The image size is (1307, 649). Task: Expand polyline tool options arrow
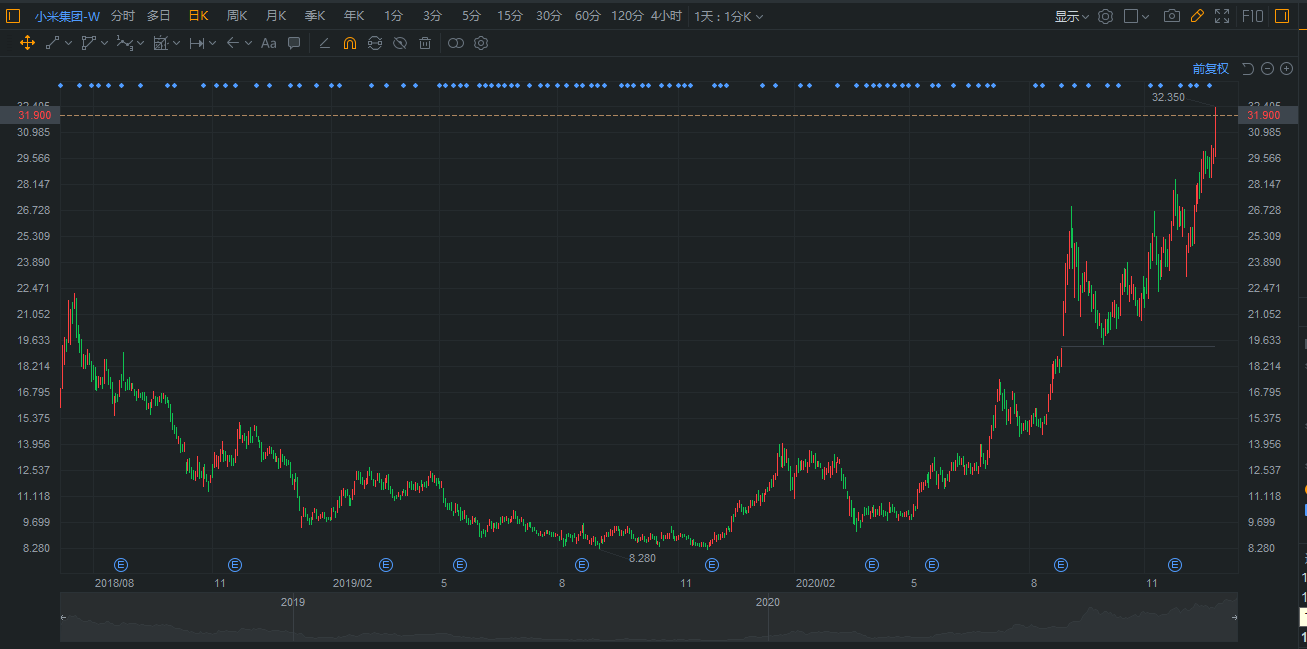(x=104, y=43)
